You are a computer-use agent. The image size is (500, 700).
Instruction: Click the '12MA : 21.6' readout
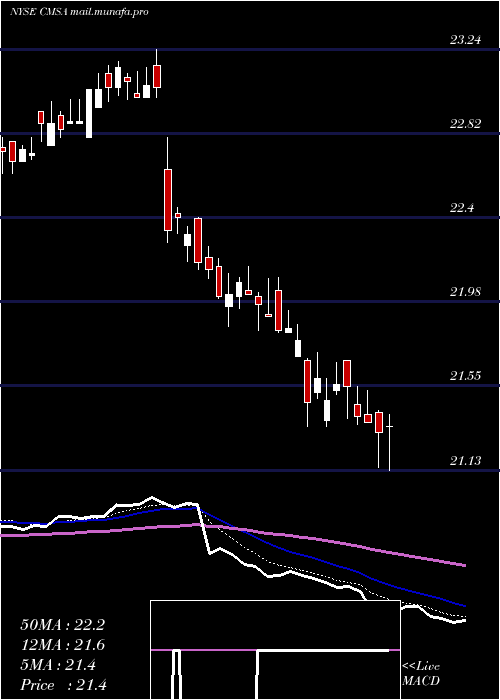tap(62, 645)
